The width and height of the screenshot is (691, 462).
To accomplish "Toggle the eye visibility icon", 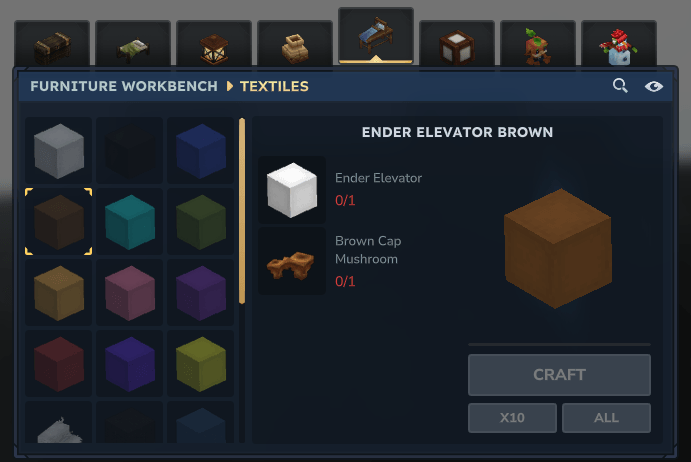I will pos(654,86).
